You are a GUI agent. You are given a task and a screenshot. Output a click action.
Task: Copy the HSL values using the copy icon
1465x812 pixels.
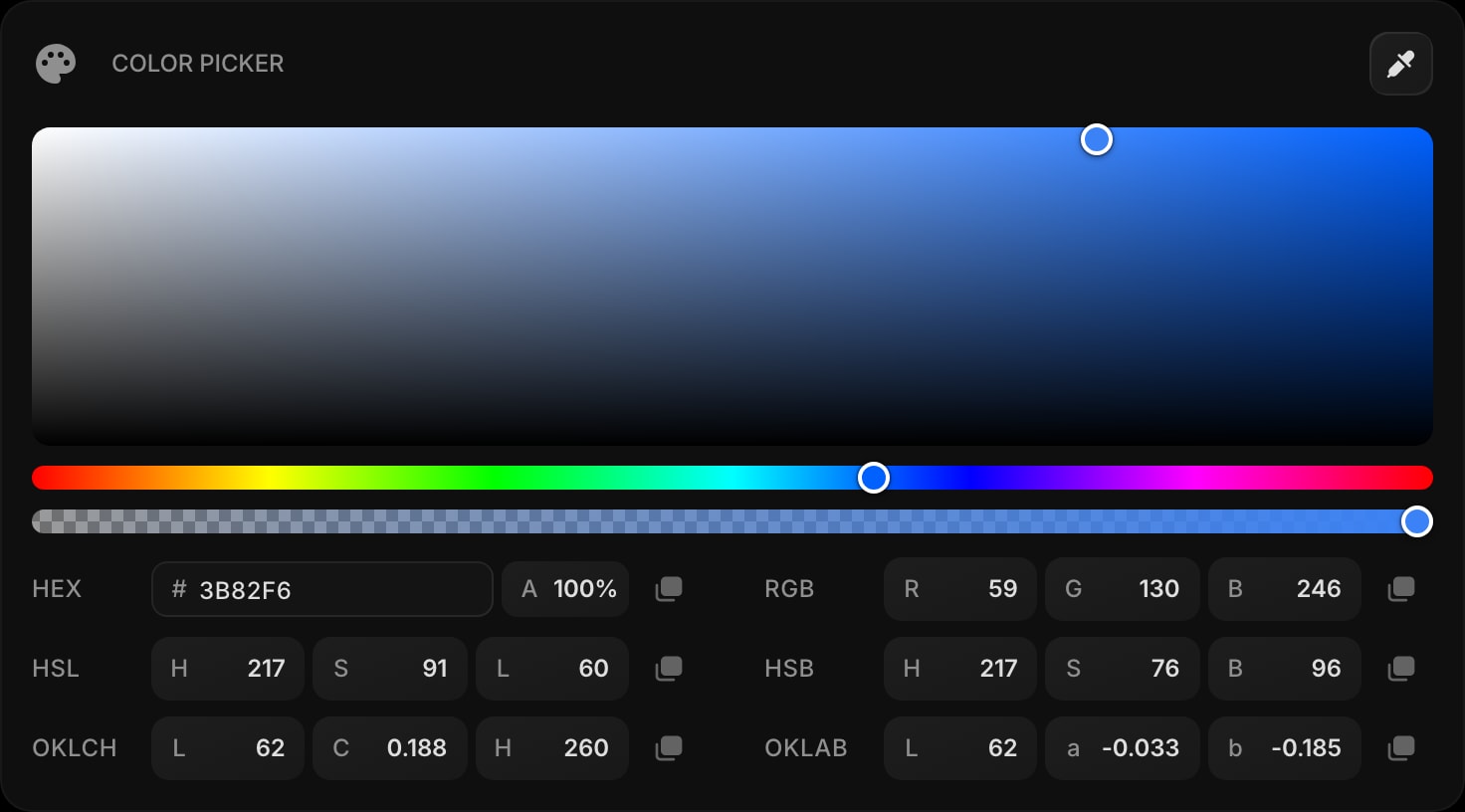(669, 669)
